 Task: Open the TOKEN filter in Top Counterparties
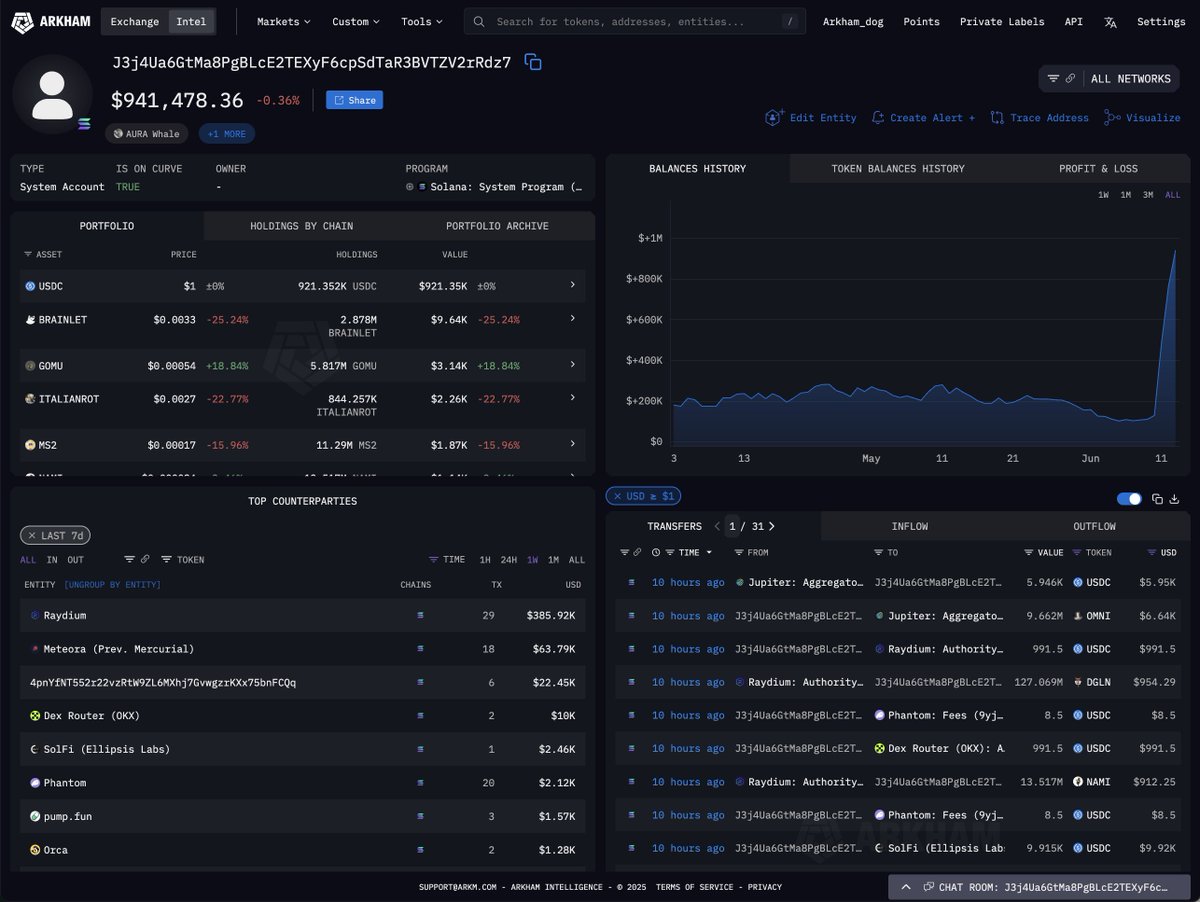[x=183, y=560]
